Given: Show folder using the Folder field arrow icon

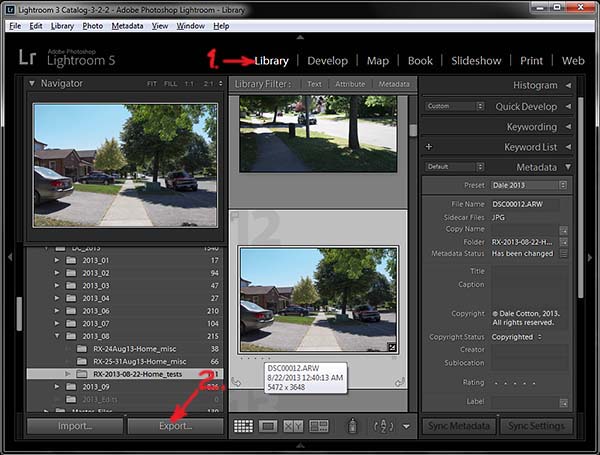Looking at the screenshot, I should point(563,242).
